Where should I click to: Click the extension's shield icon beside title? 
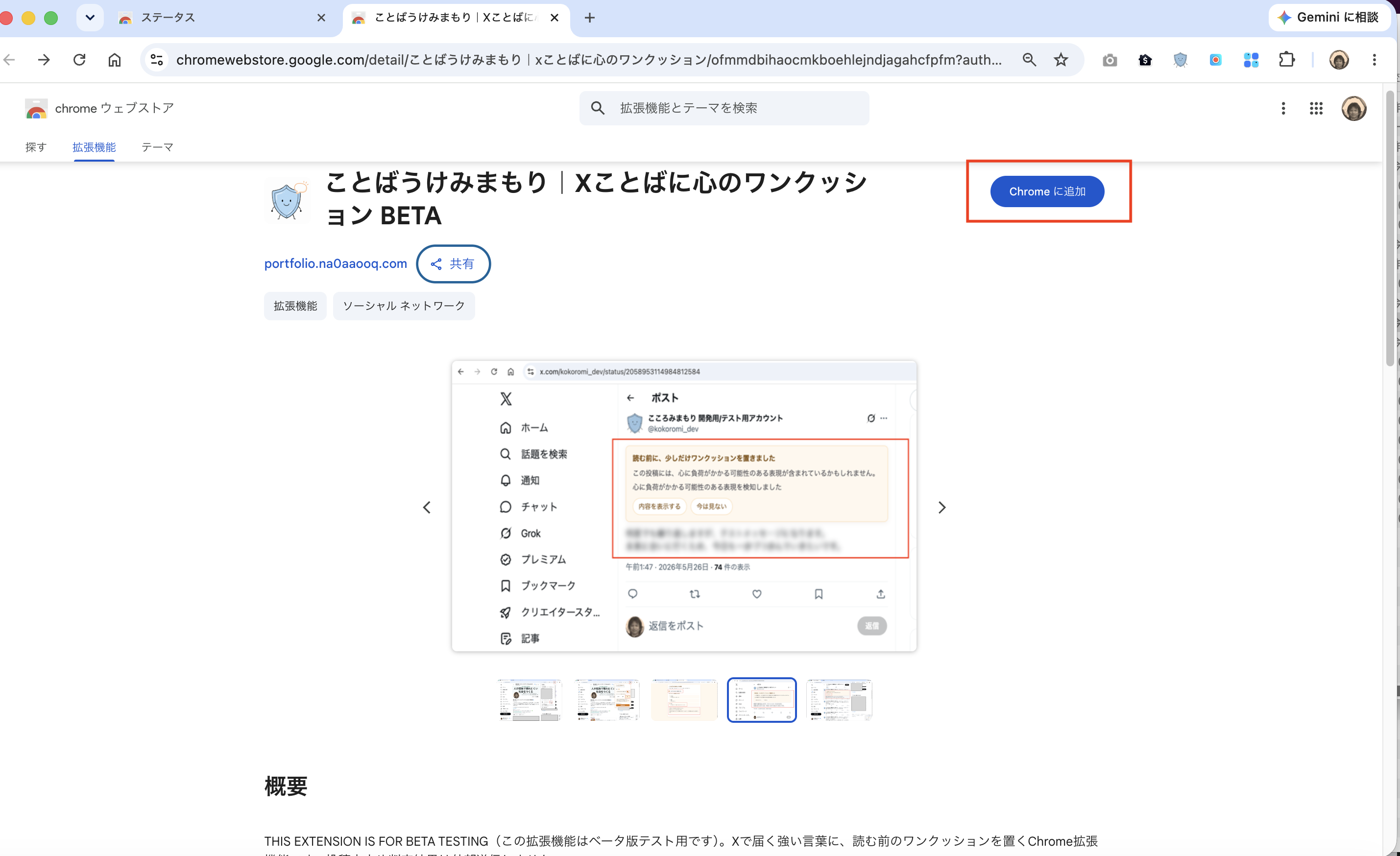coord(288,200)
